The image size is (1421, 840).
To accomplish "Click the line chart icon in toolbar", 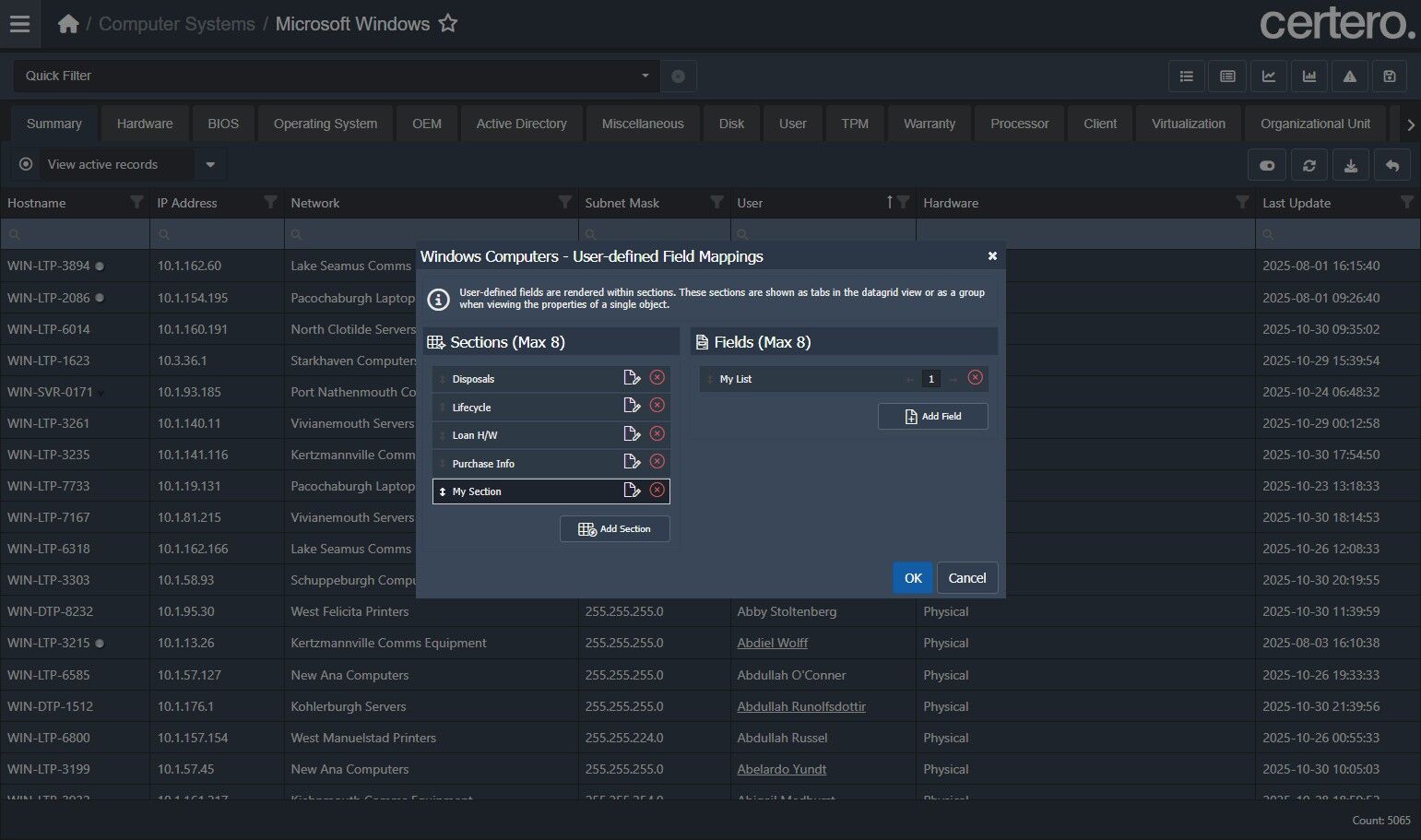I will pos(1268,77).
